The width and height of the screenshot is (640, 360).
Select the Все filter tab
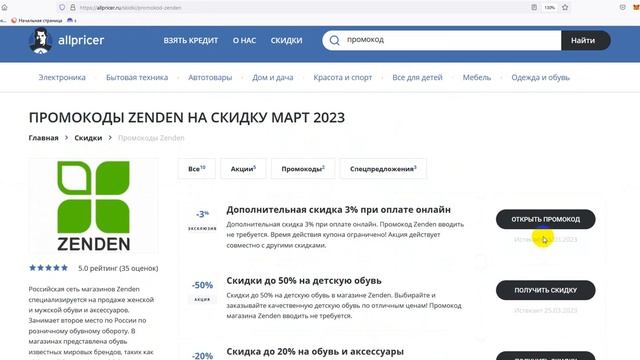click(197, 169)
